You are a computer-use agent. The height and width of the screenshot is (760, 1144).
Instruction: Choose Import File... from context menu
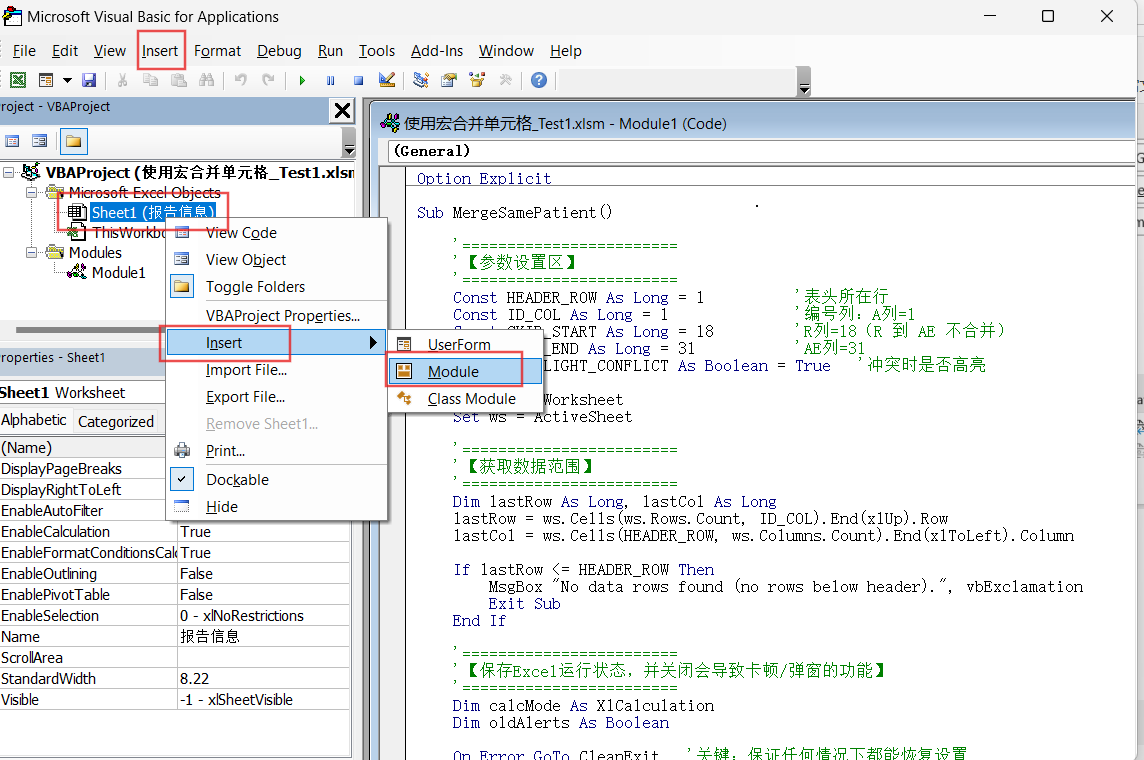point(277,370)
